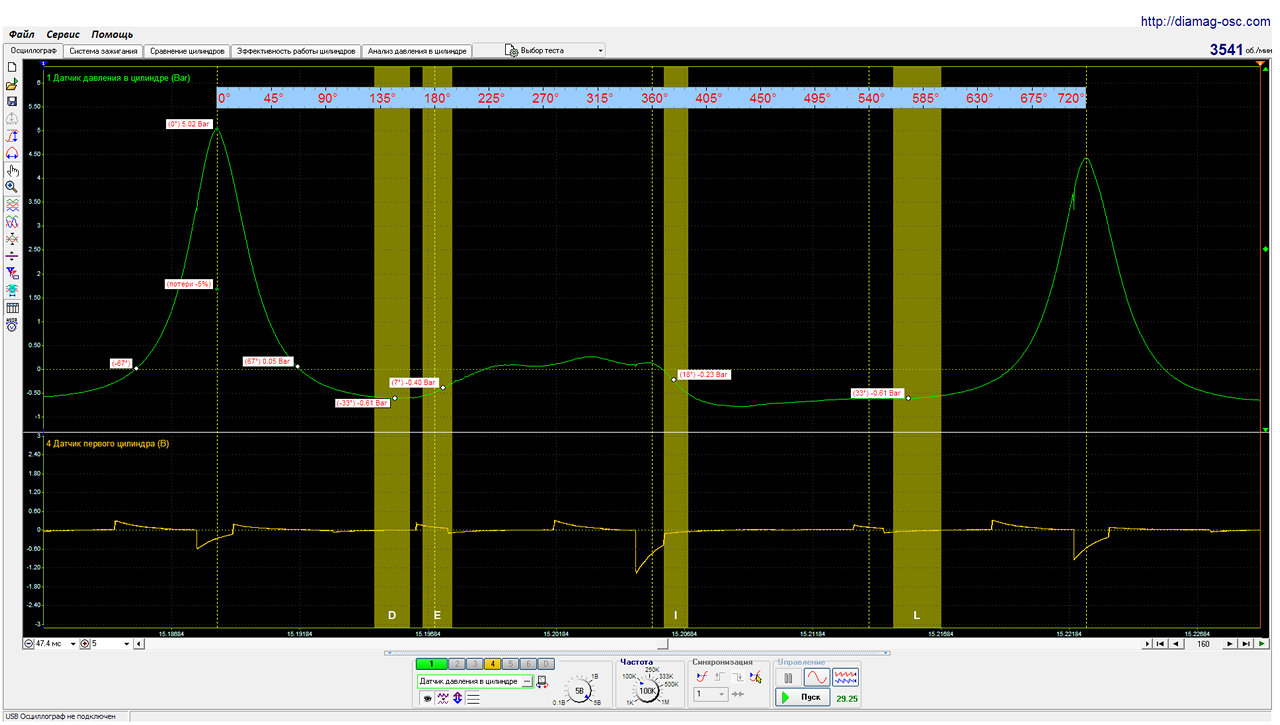Click the stacked waveforms display icon
The image size is (1280, 725).
pyautogui.click(x=12, y=205)
